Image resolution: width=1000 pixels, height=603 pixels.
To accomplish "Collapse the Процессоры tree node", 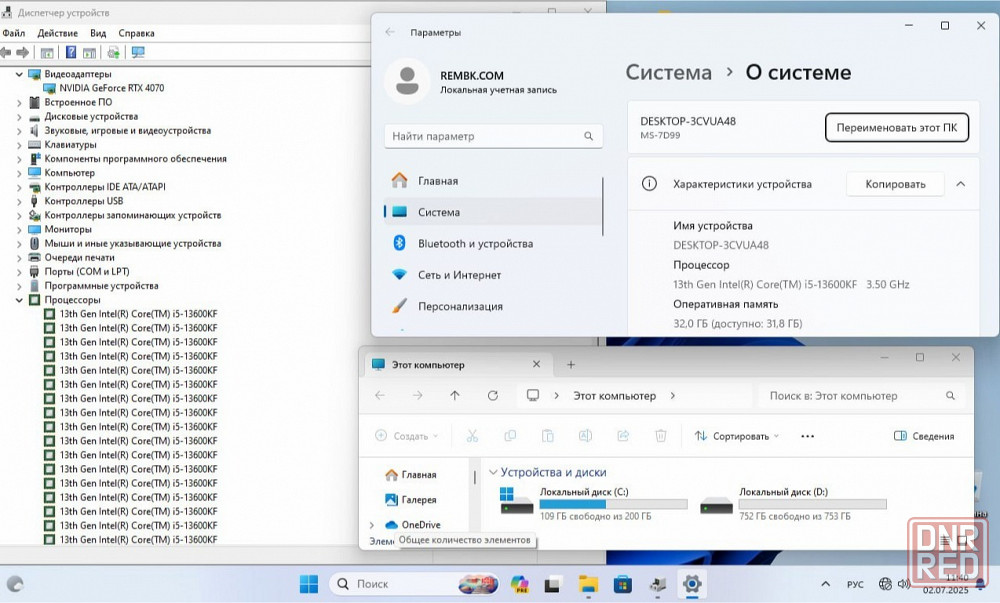I will click(x=20, y=300).
